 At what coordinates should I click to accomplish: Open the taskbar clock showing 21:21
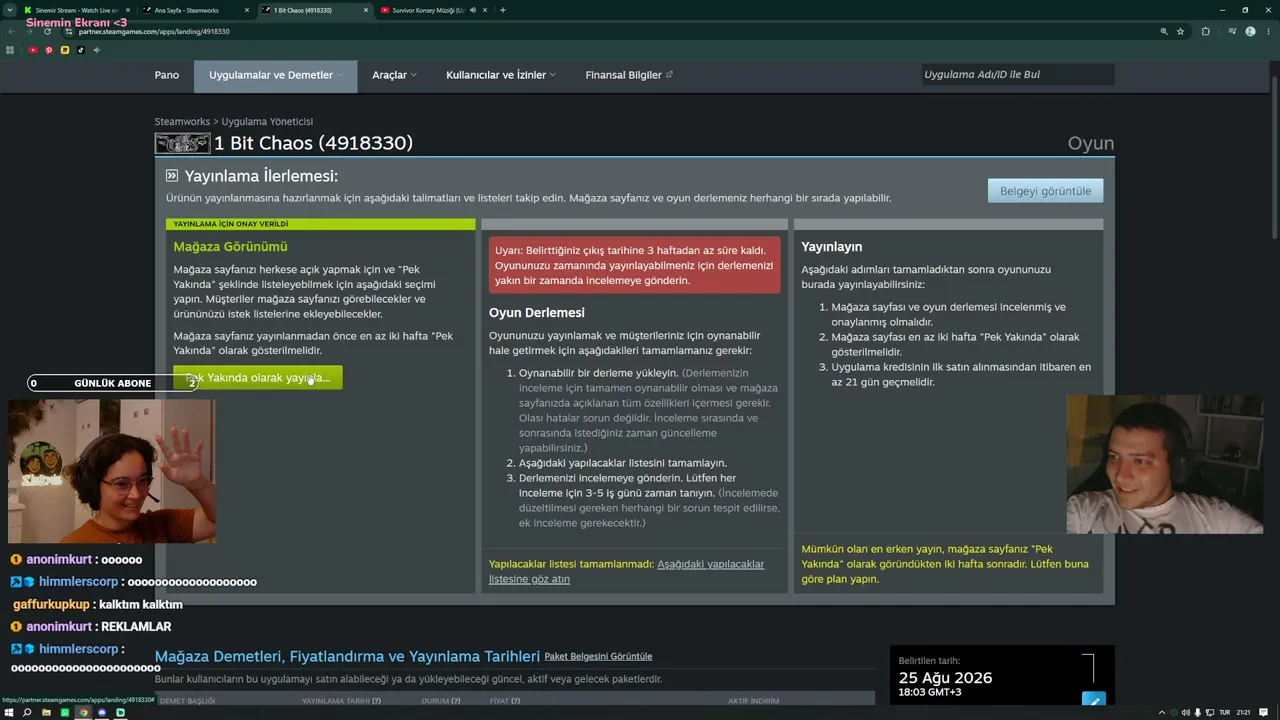pyautogui.click(x=1244, y=712)
